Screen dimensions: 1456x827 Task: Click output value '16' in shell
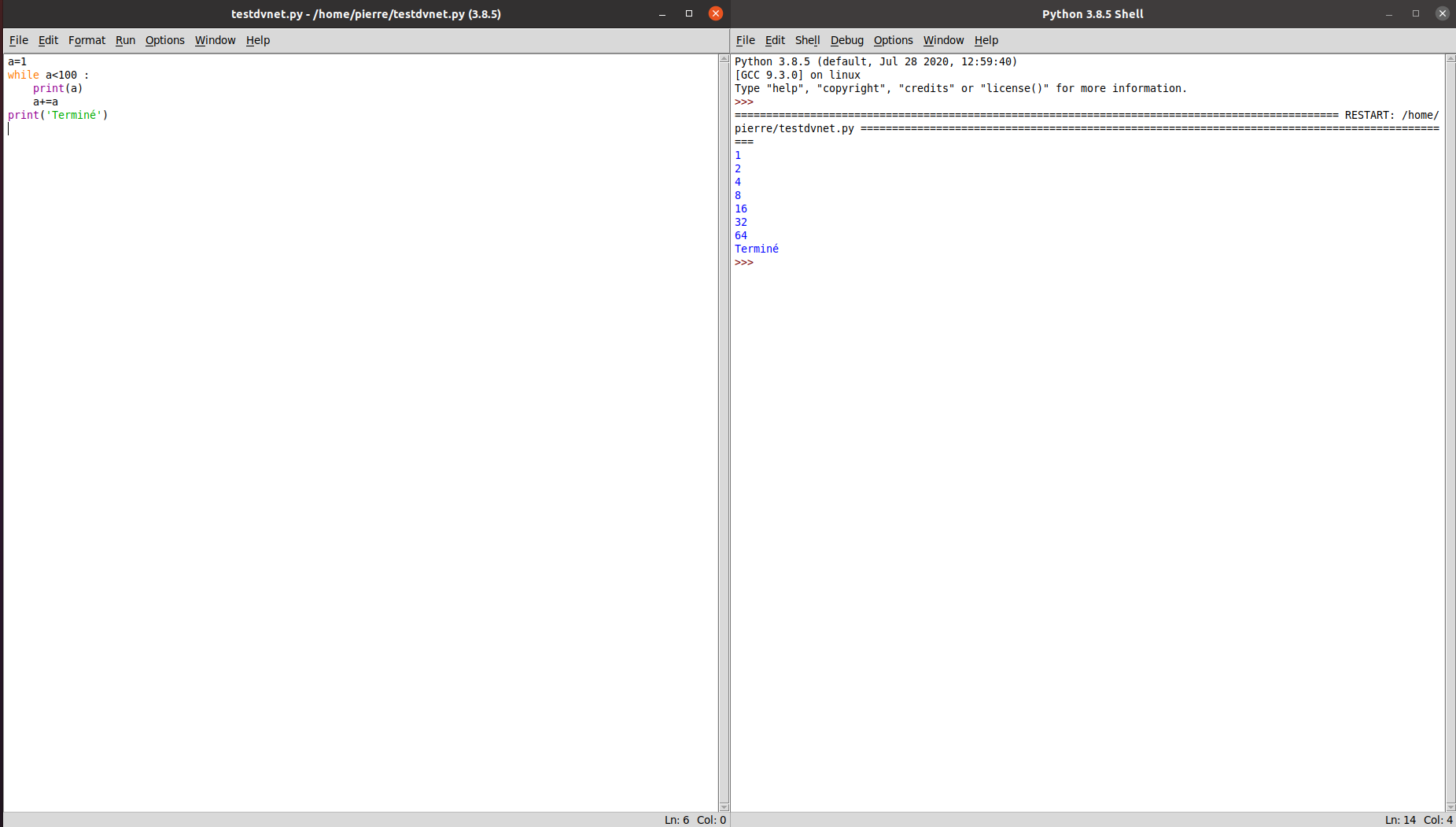pyautogui.click(x=741, y=209)
